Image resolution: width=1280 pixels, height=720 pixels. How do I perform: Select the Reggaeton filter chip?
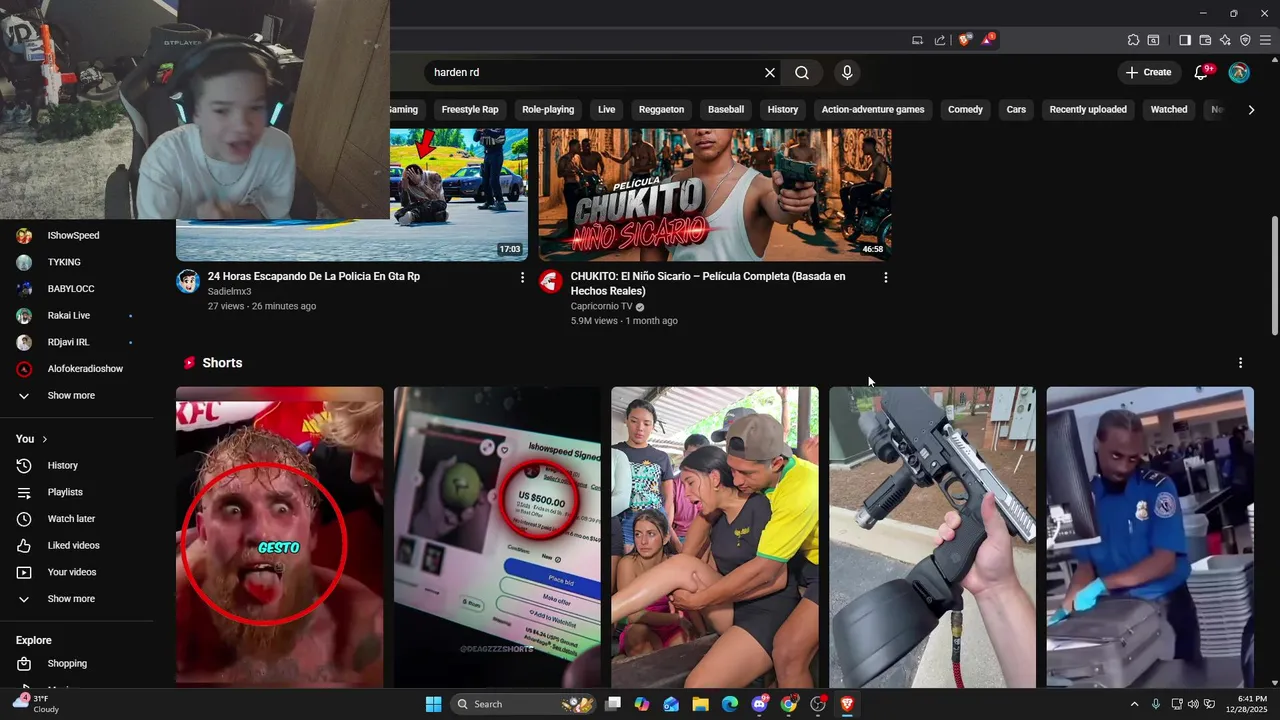click(662, 110)
